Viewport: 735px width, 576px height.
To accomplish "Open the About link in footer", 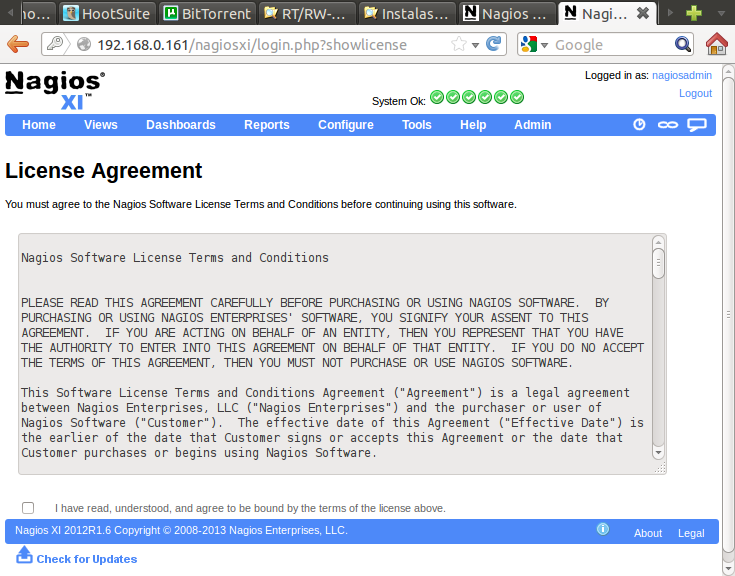I will 648,533.
